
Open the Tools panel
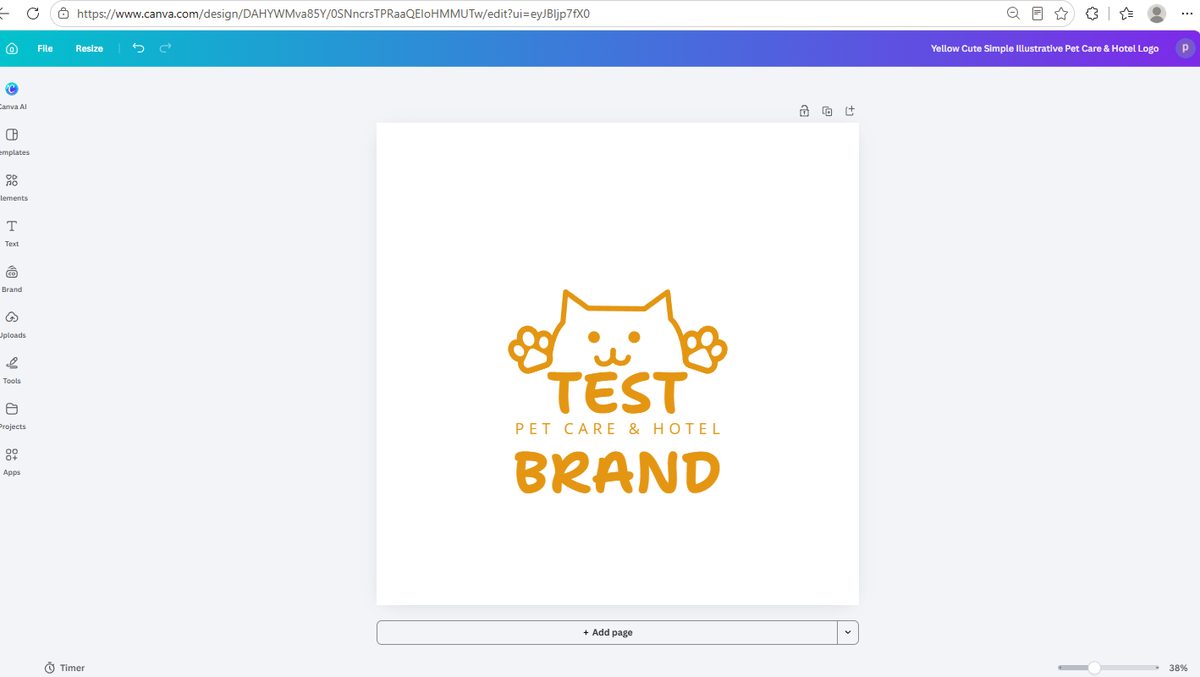[12, 369]
